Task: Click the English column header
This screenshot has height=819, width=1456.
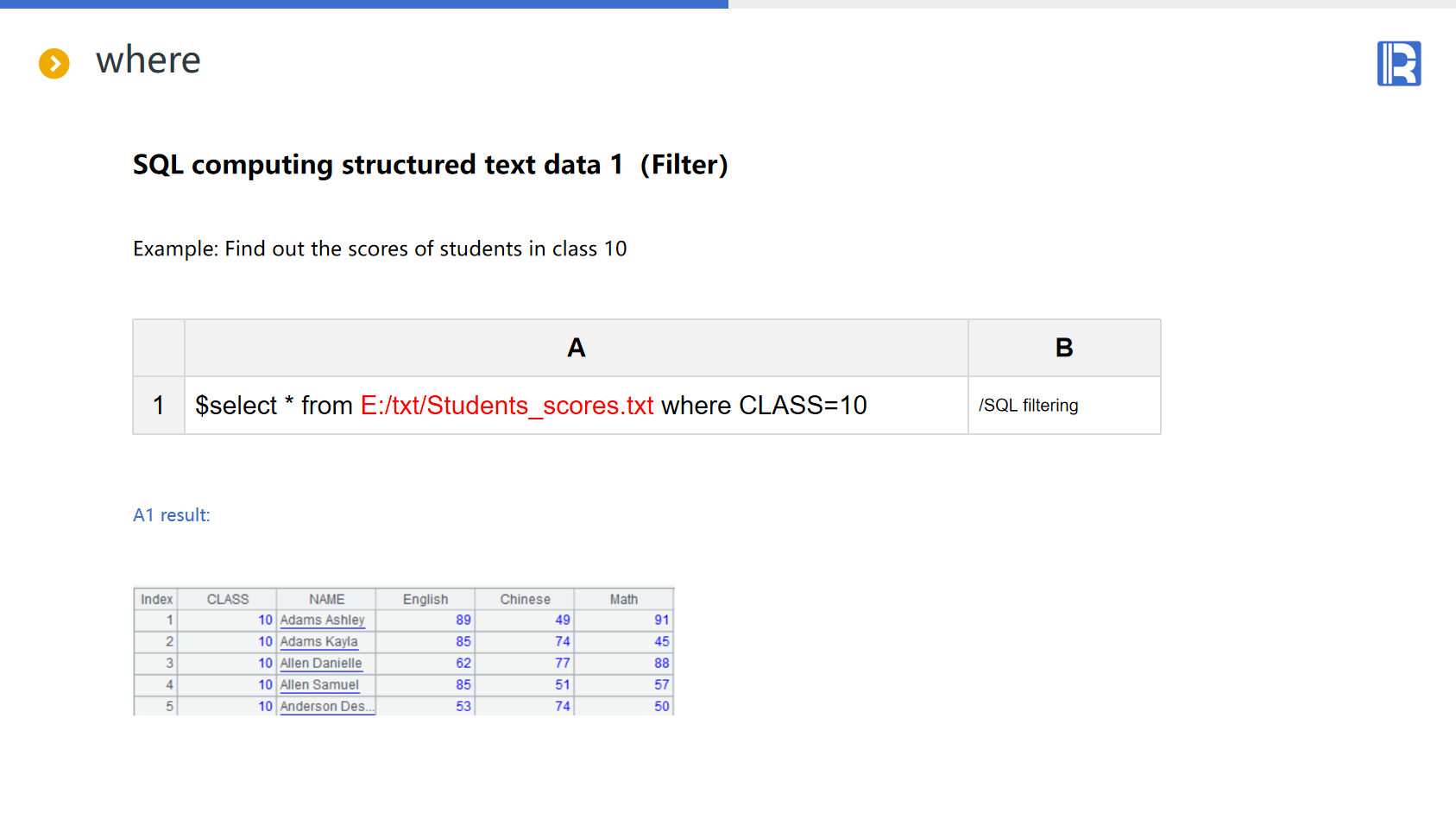Action: 425,599
